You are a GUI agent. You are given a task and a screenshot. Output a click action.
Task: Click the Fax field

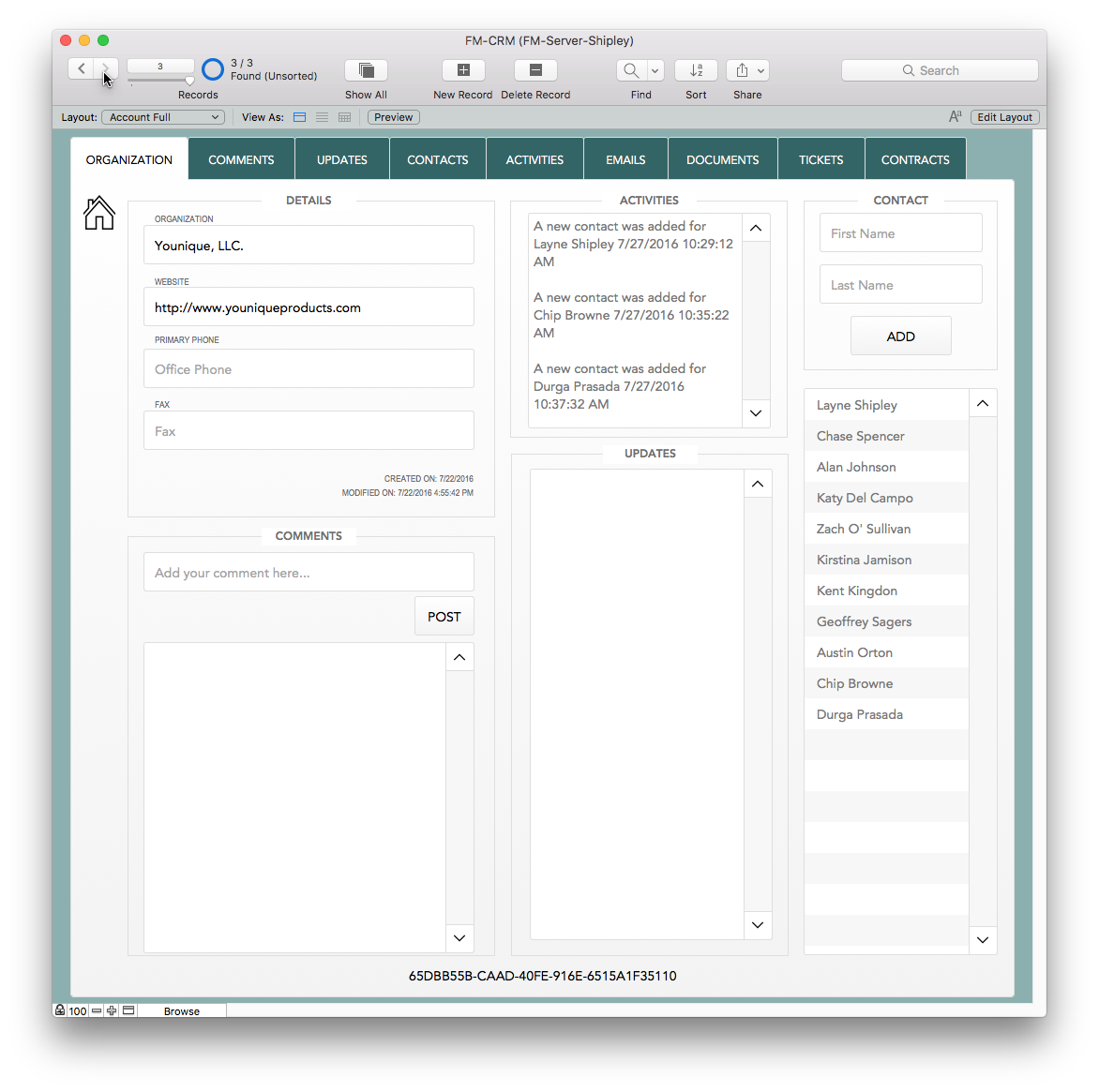tap(309, 431)
